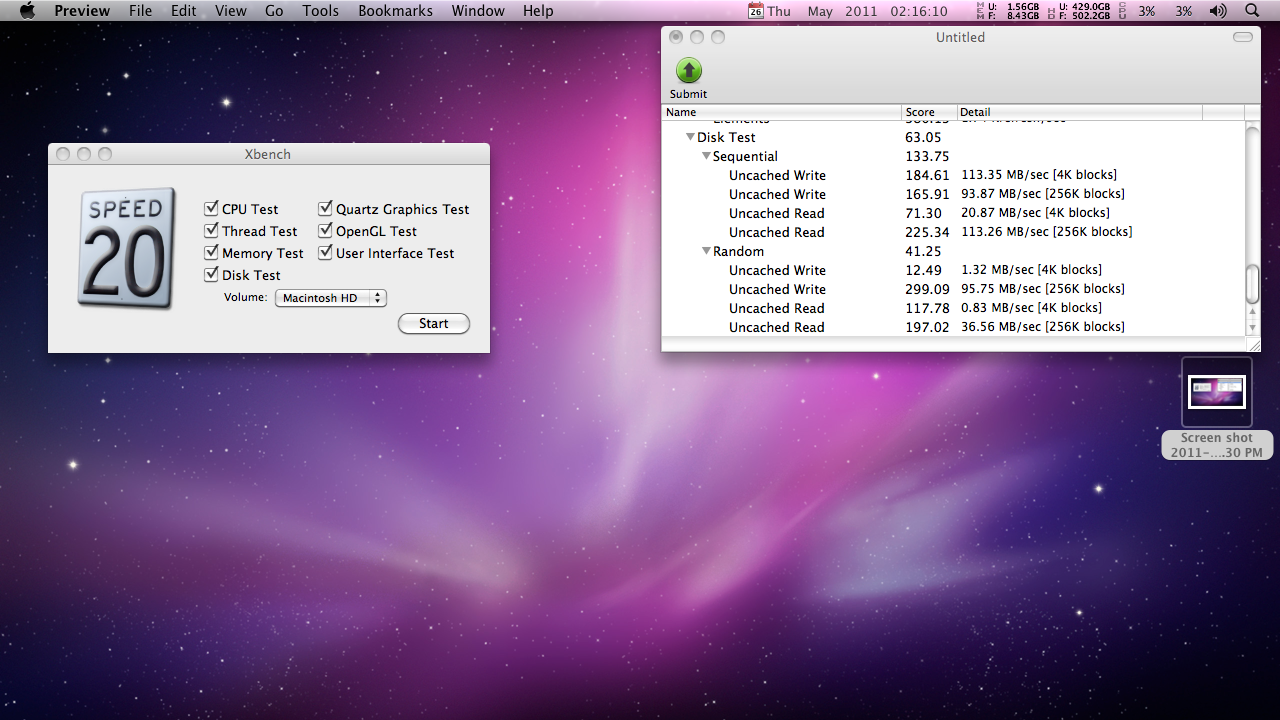Collapse the Sequential results group

click(706, 156)
